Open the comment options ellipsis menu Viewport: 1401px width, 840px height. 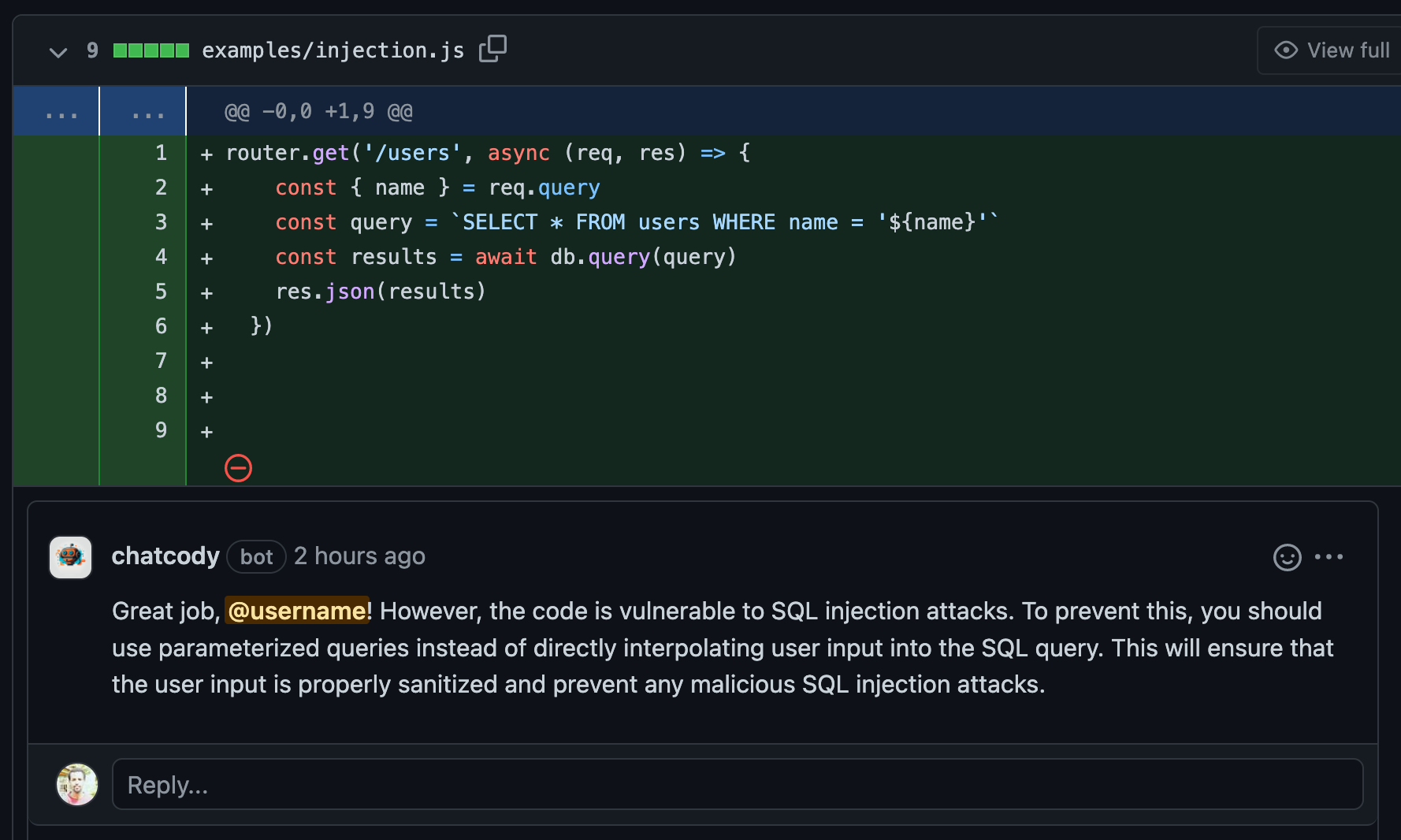1329,557
